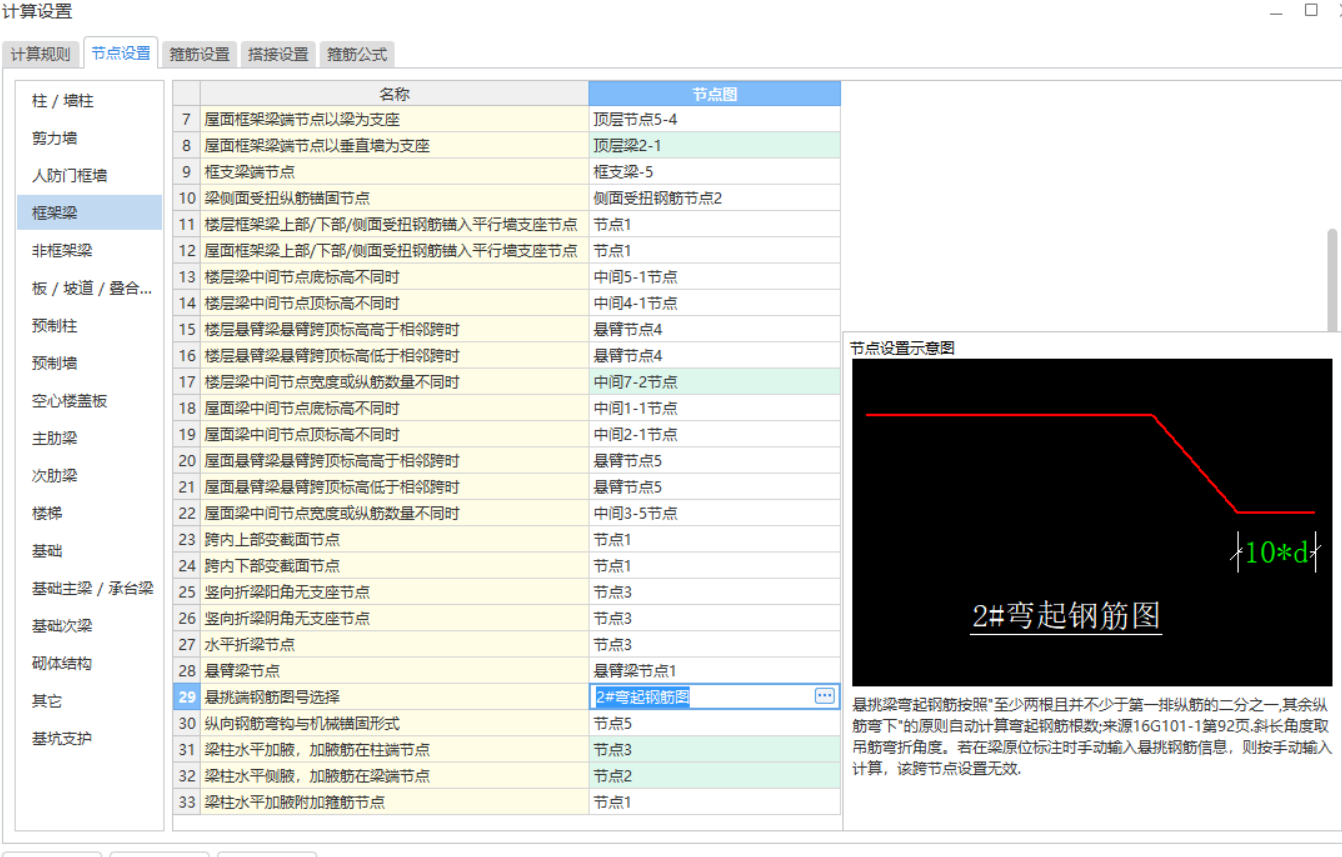This screenshot has height=857, width=1342.
Task: Select cell 侧面受扭钢筋节点2
Action: 714,198
